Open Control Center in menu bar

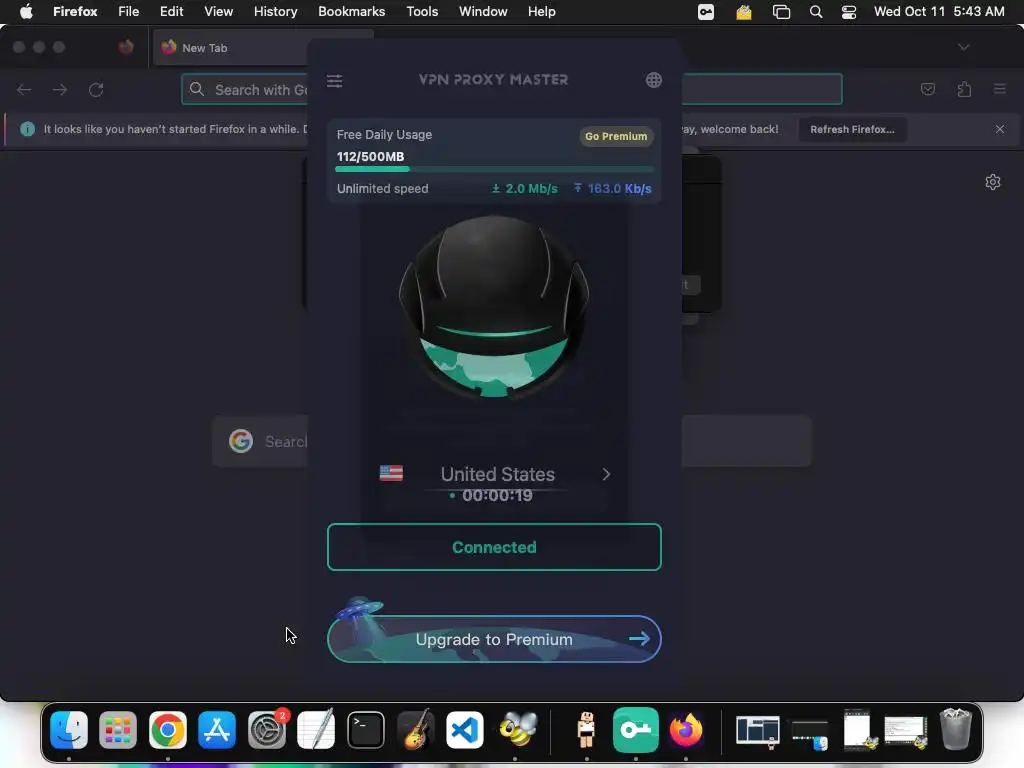tap(848, 12)
